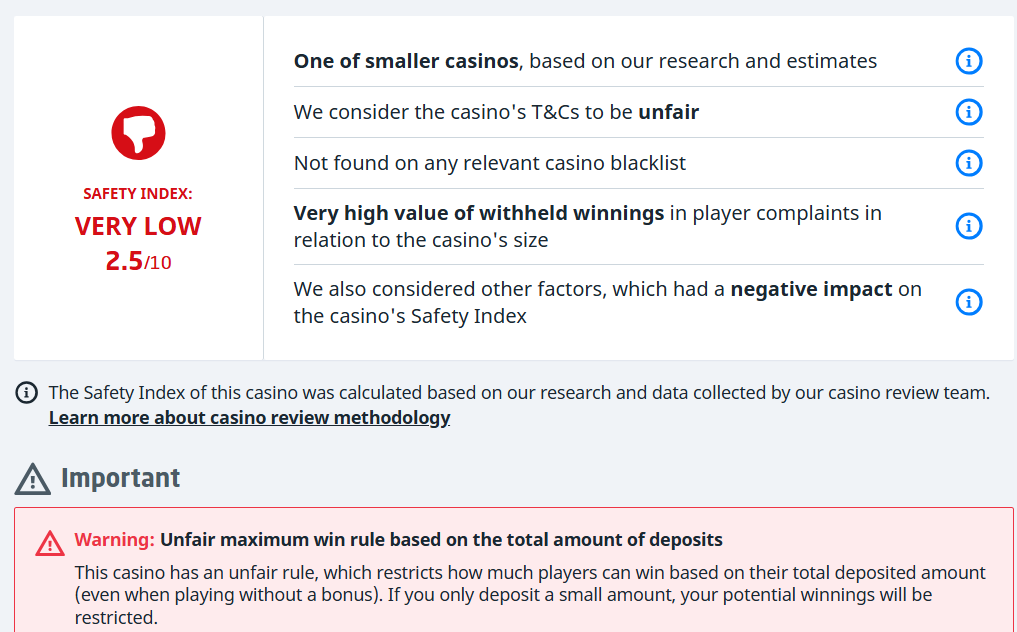The image size is (1017, 632).
Task: Select the 'One of smaller casinos' row text
Action: tap(585, 61)
